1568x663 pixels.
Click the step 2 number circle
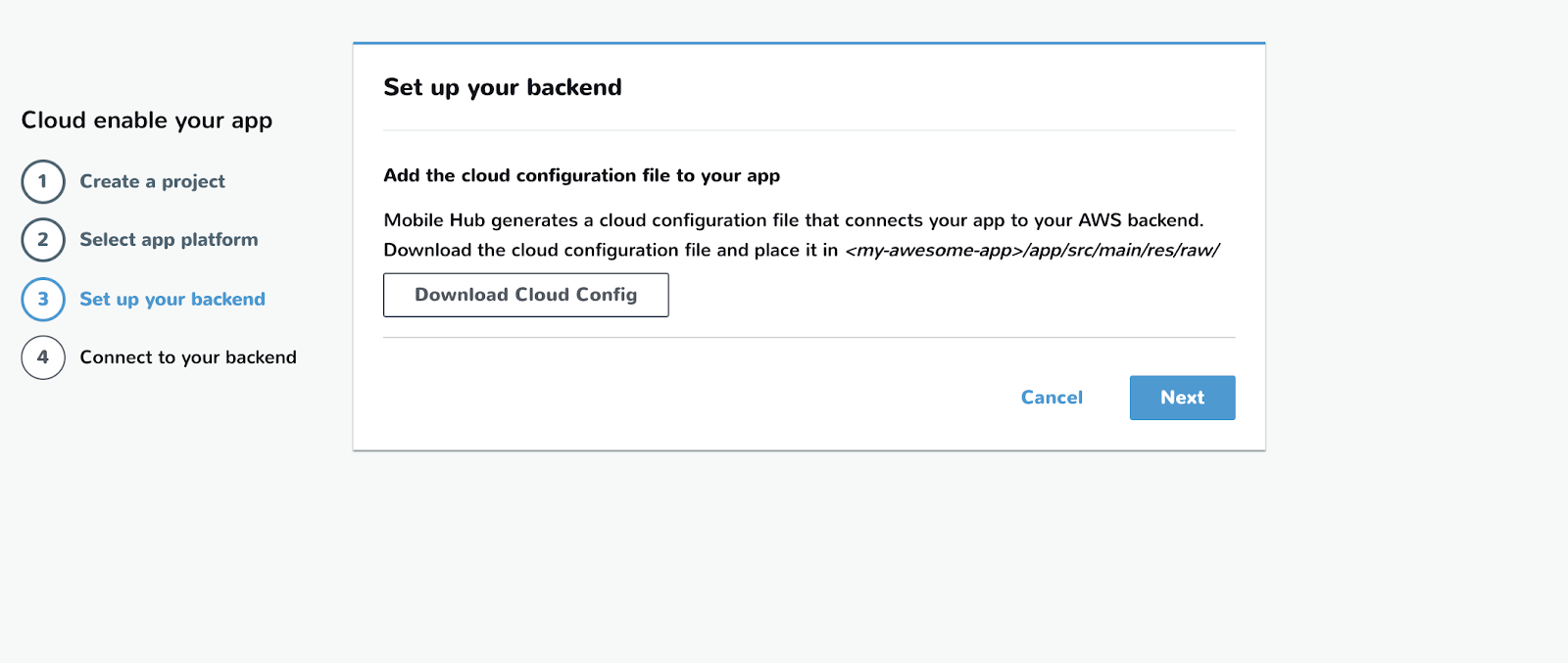click(43, 240)
